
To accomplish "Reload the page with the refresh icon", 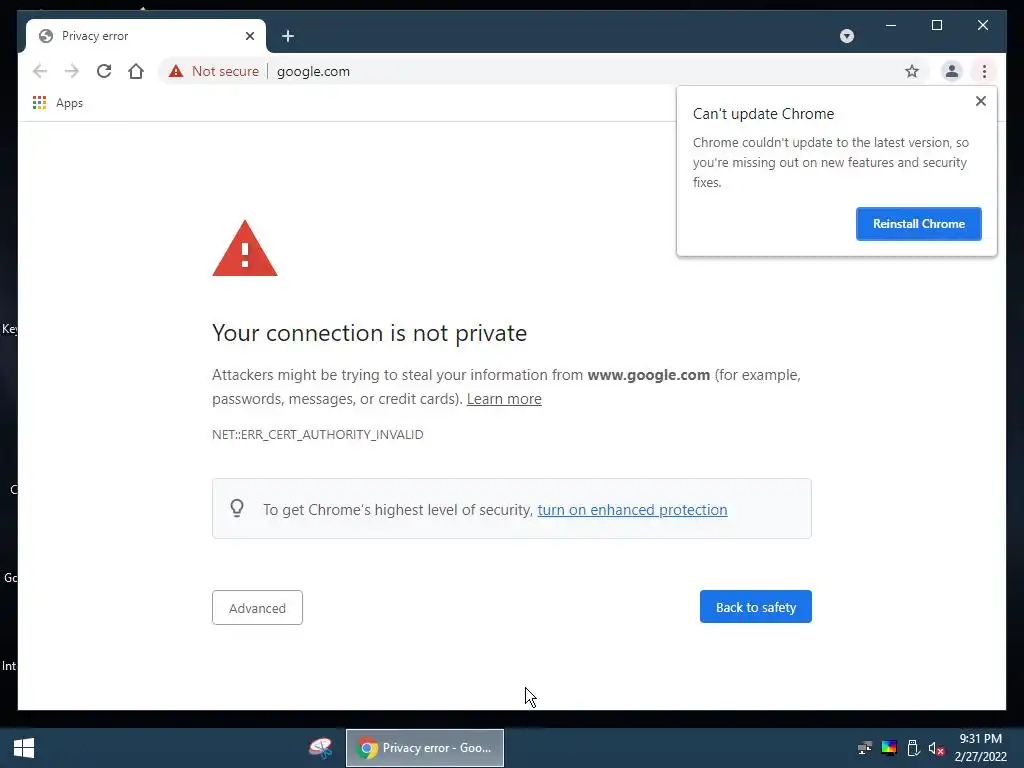I will point(104,71).
